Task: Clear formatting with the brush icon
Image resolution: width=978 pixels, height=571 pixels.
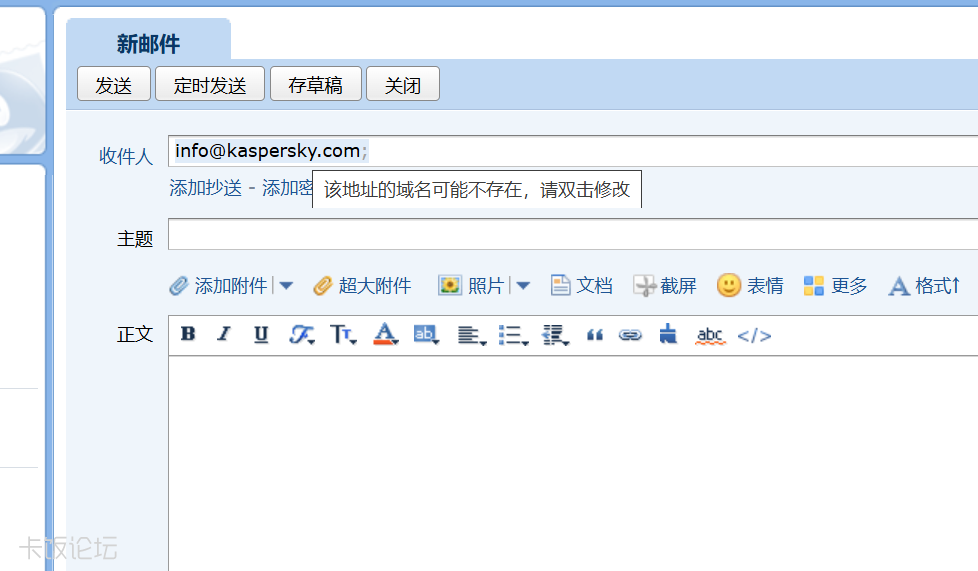Action: coord(668,334)
